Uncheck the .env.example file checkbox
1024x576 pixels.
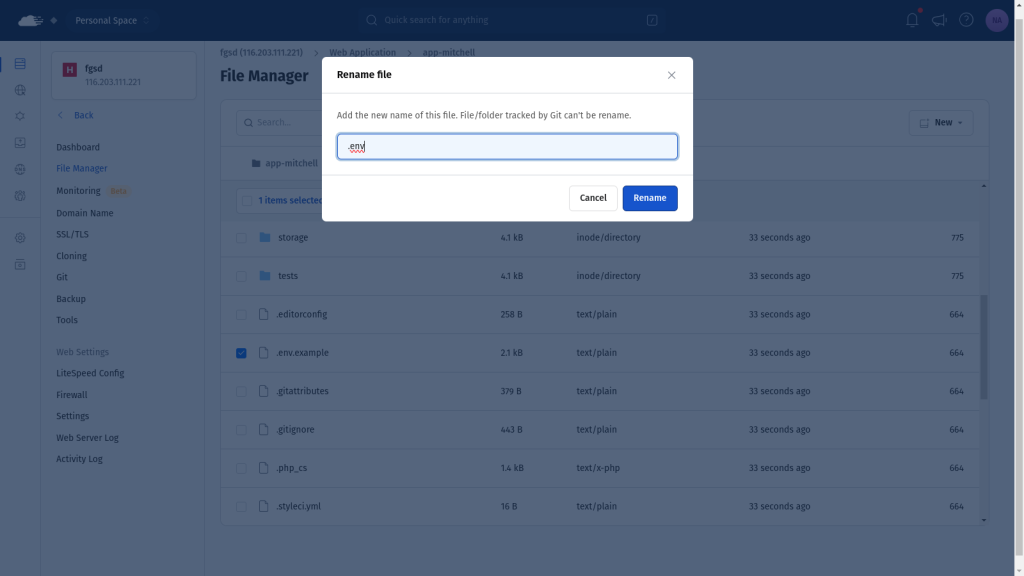(241, 353)
